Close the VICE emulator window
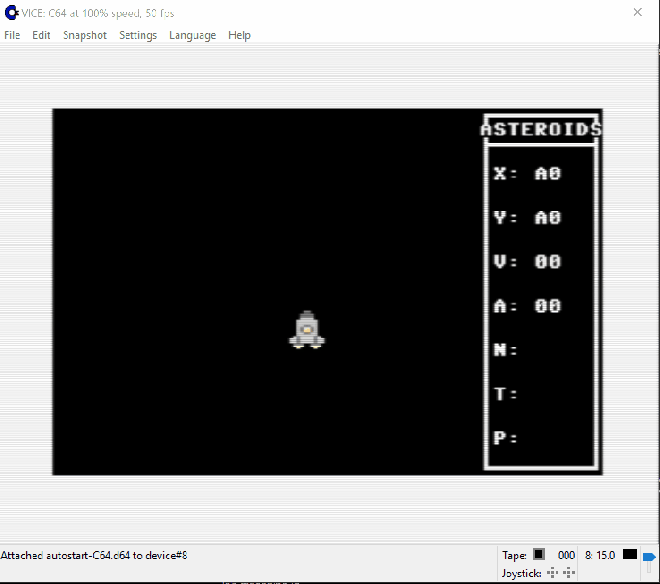This screenshot has height=584, width=660. pyautogui.click(x=637, y=12)
